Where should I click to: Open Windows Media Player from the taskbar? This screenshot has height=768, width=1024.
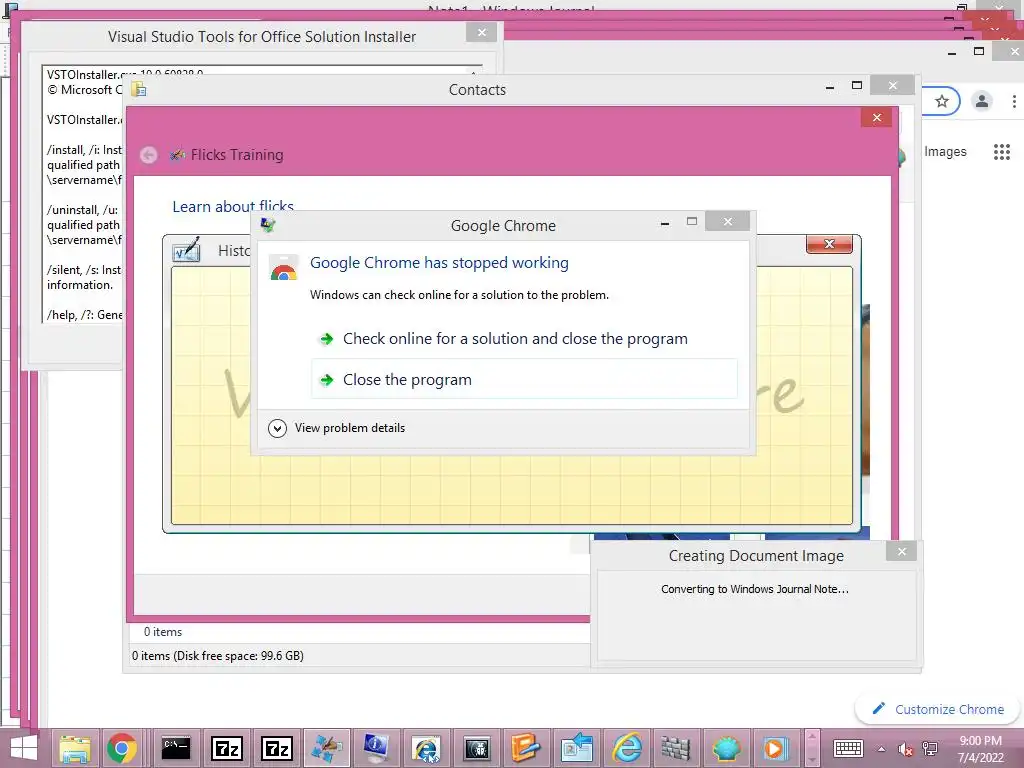tap(775, 748)
